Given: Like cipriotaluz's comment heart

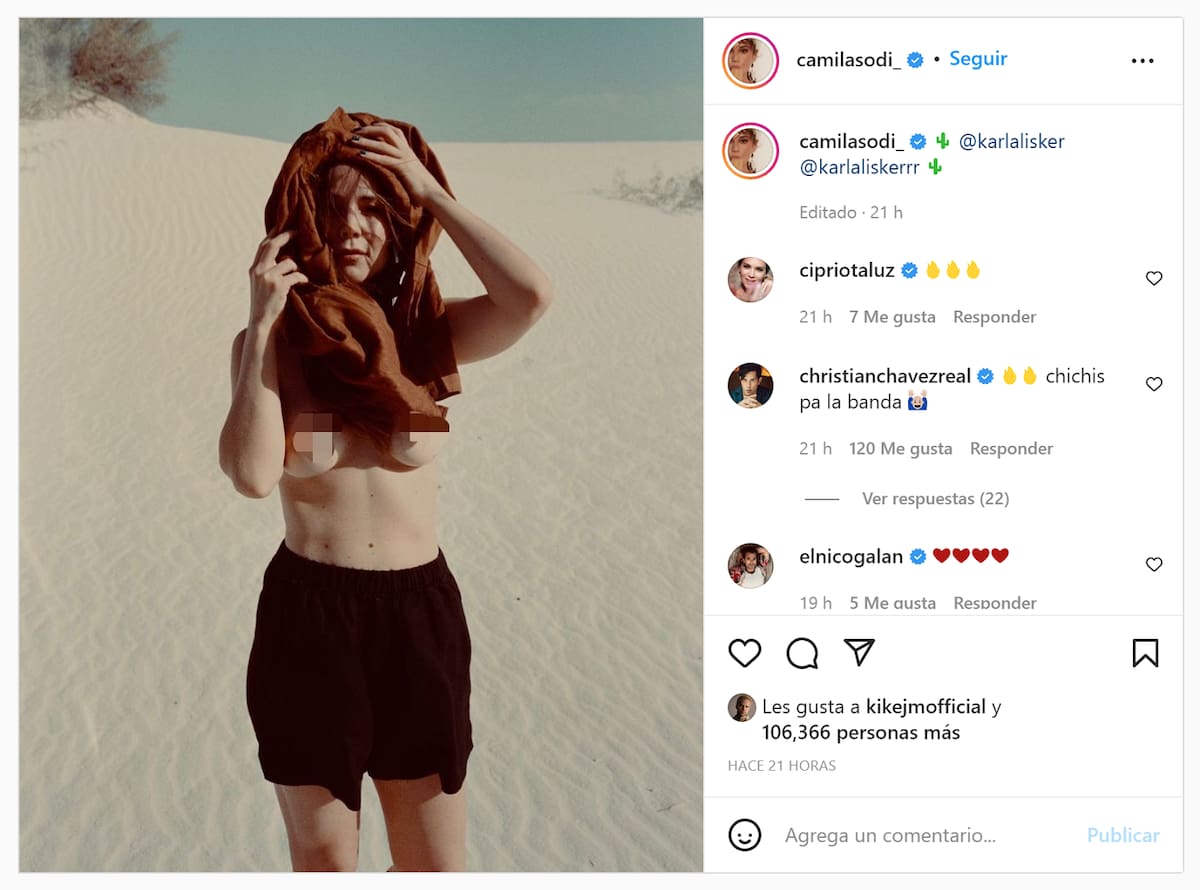Looking at the screenshot, I should (x=1154, y=278).
